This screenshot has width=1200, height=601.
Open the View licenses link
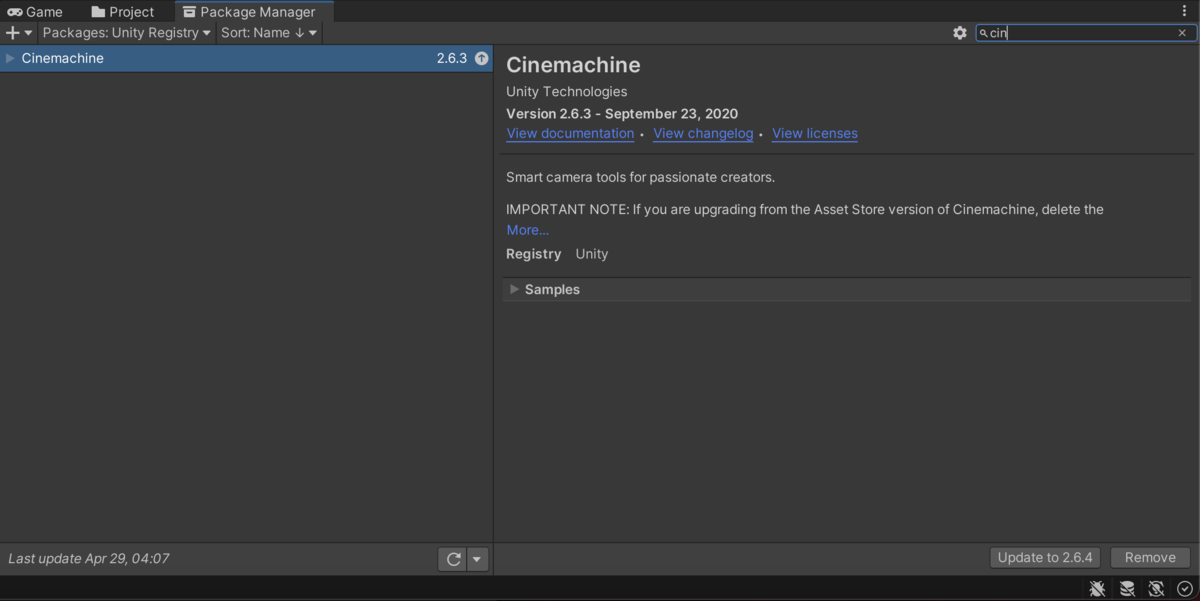point(815,133)
